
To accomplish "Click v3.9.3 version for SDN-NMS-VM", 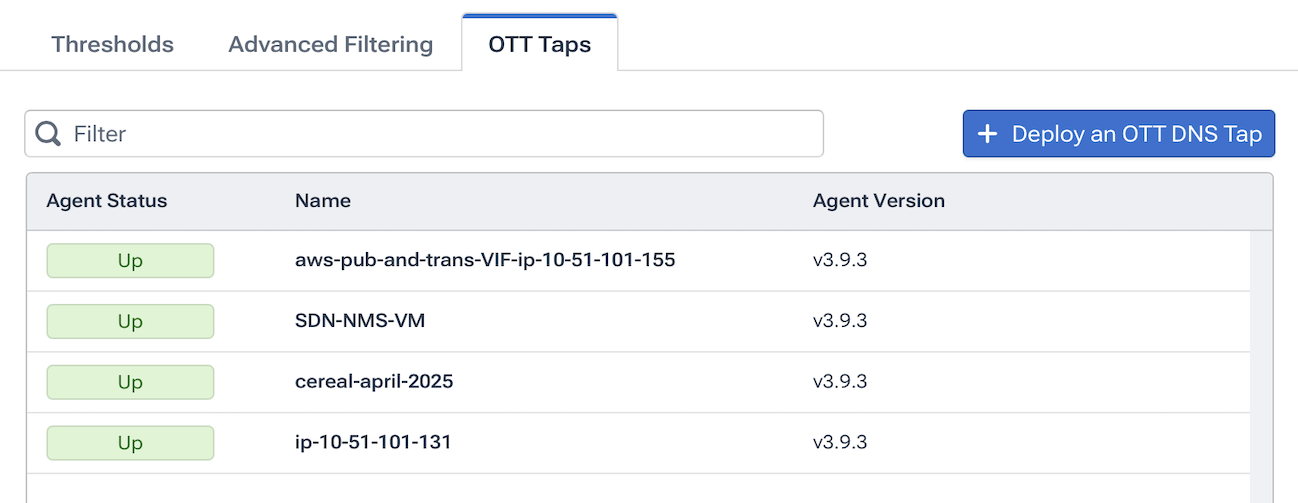I will [x=840, y=321].
